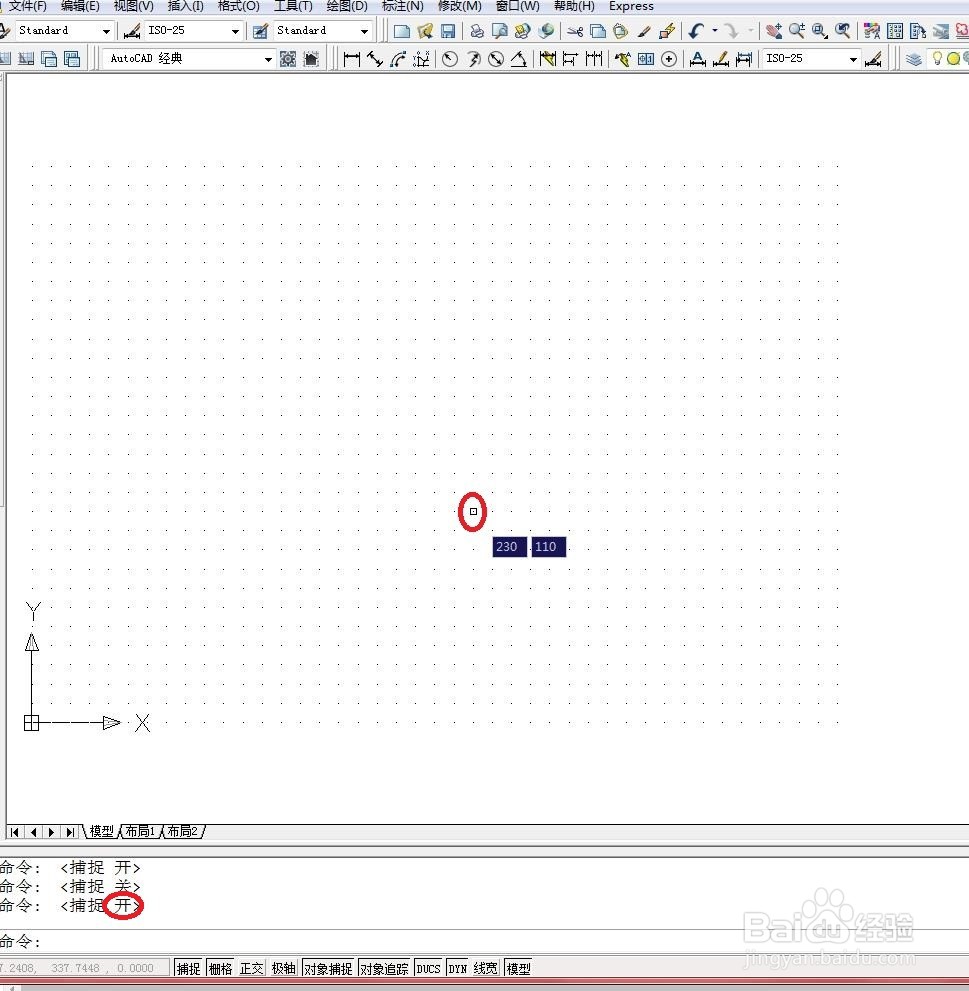Click the Zoom Realtime magnifier icon
The width and height of the screenshot is (969, 991).
click(797, 31)
